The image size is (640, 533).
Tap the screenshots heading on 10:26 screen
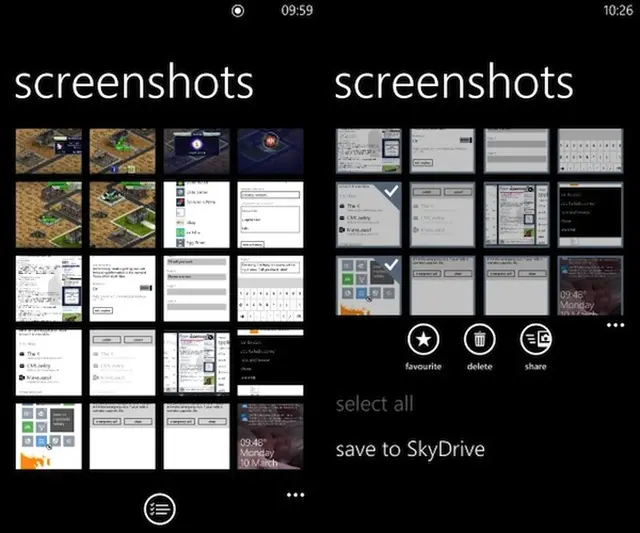(x=454, y=83)
